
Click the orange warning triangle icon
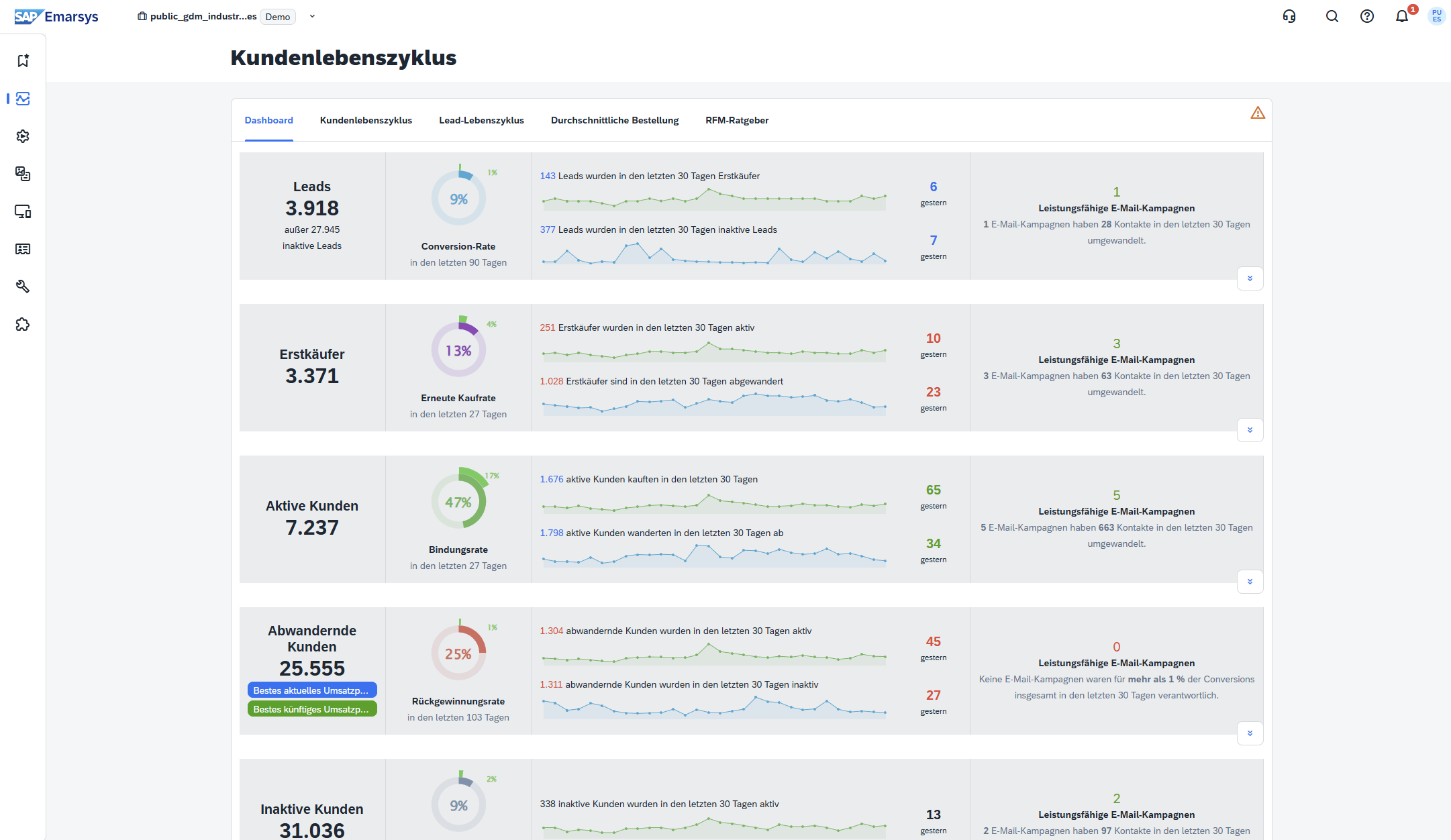[x=1258, y=113]
